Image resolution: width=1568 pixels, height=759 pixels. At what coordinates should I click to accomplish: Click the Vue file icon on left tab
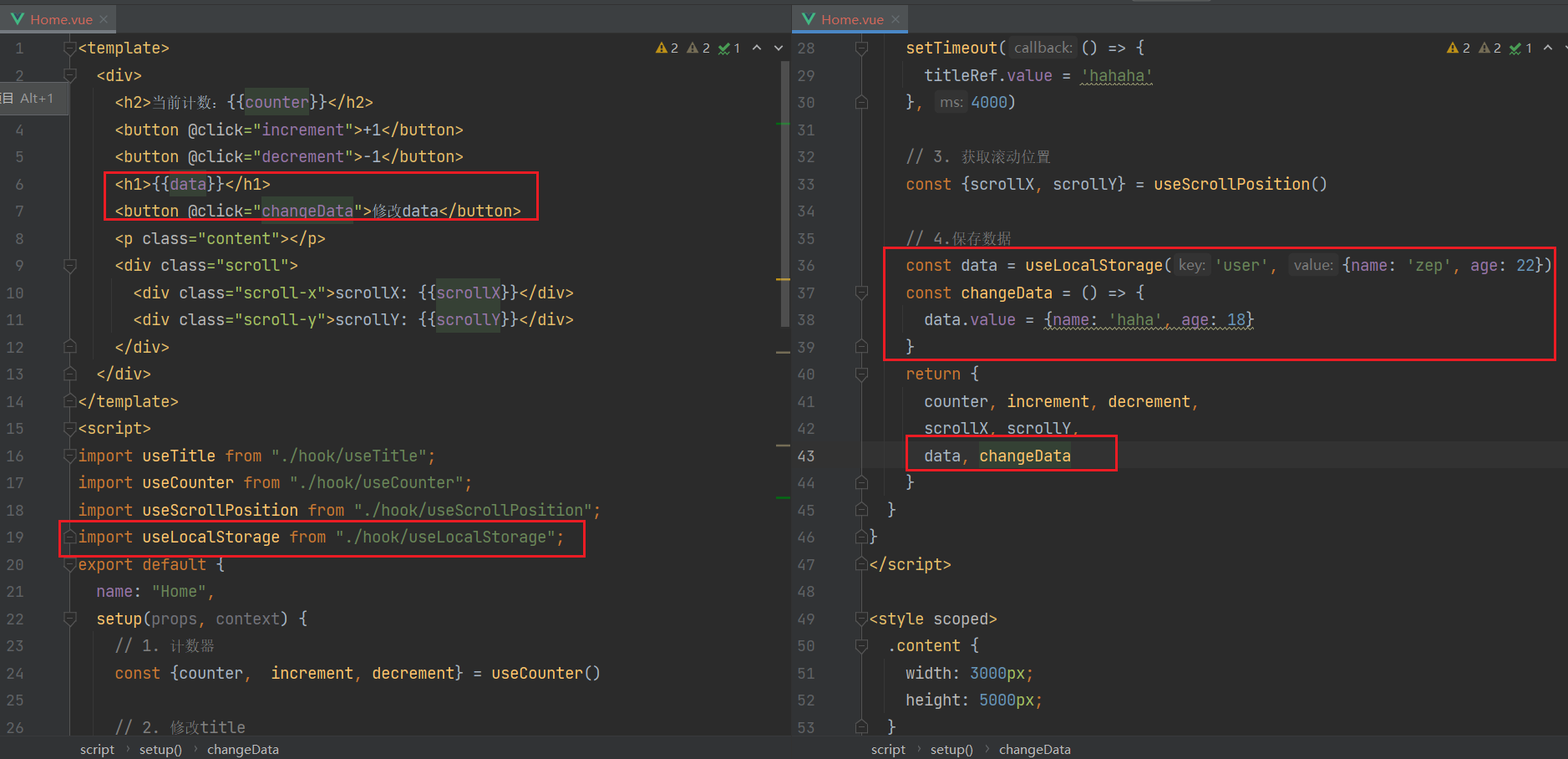point(17,19)
